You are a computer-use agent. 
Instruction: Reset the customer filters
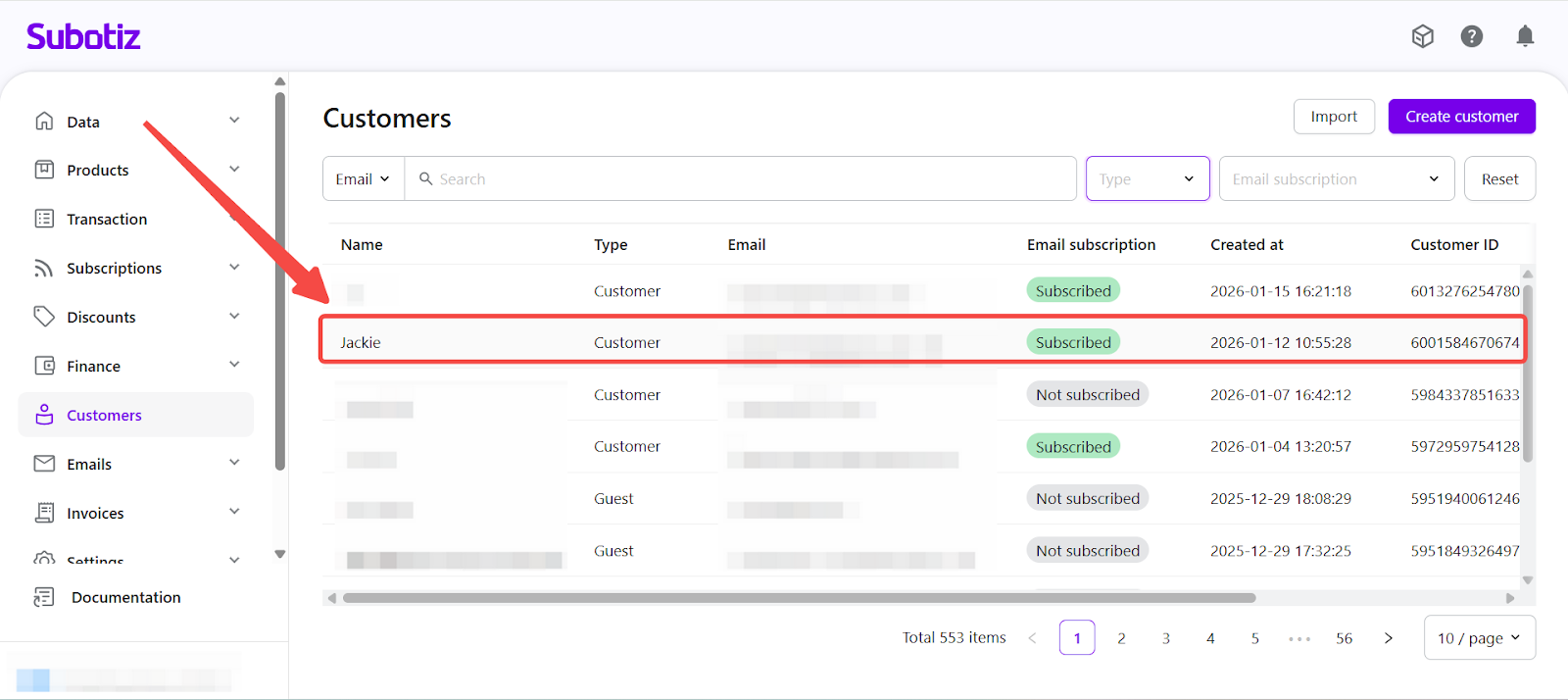pos(1499,178)
